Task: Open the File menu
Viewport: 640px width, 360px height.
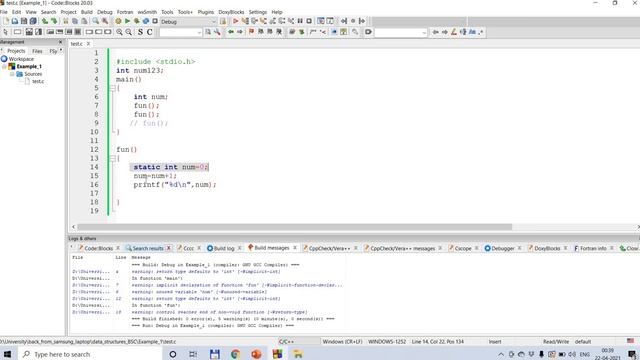Action: [x=4, y=12]
